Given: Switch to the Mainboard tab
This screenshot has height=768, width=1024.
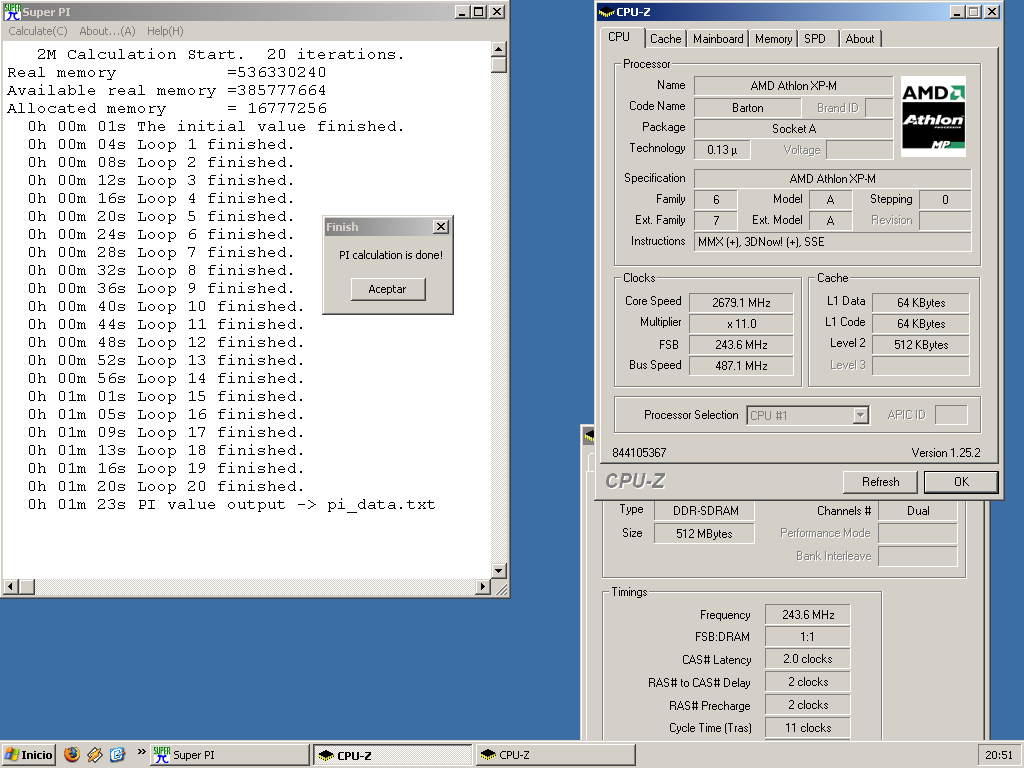Looking at the screenshot, I should coord(718,39).
